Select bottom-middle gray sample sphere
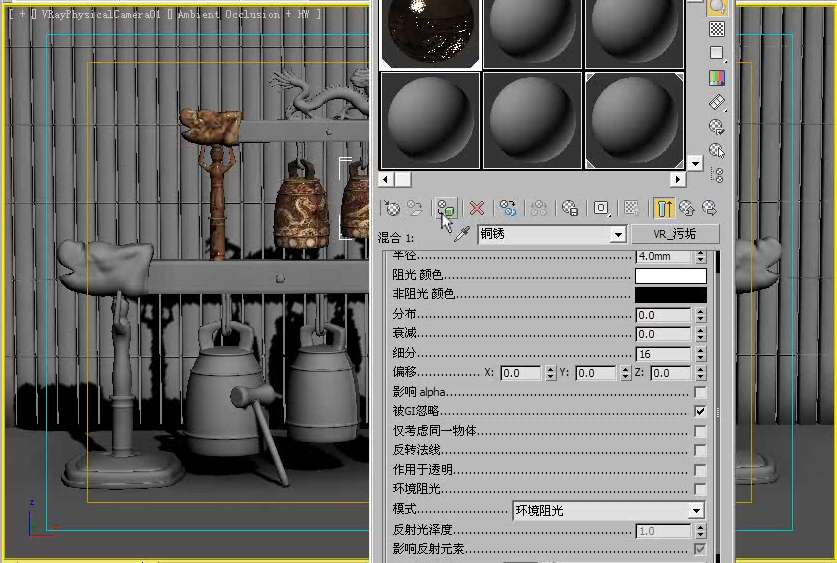Screen dimensions: 837x563 click(x=532, y=120)
